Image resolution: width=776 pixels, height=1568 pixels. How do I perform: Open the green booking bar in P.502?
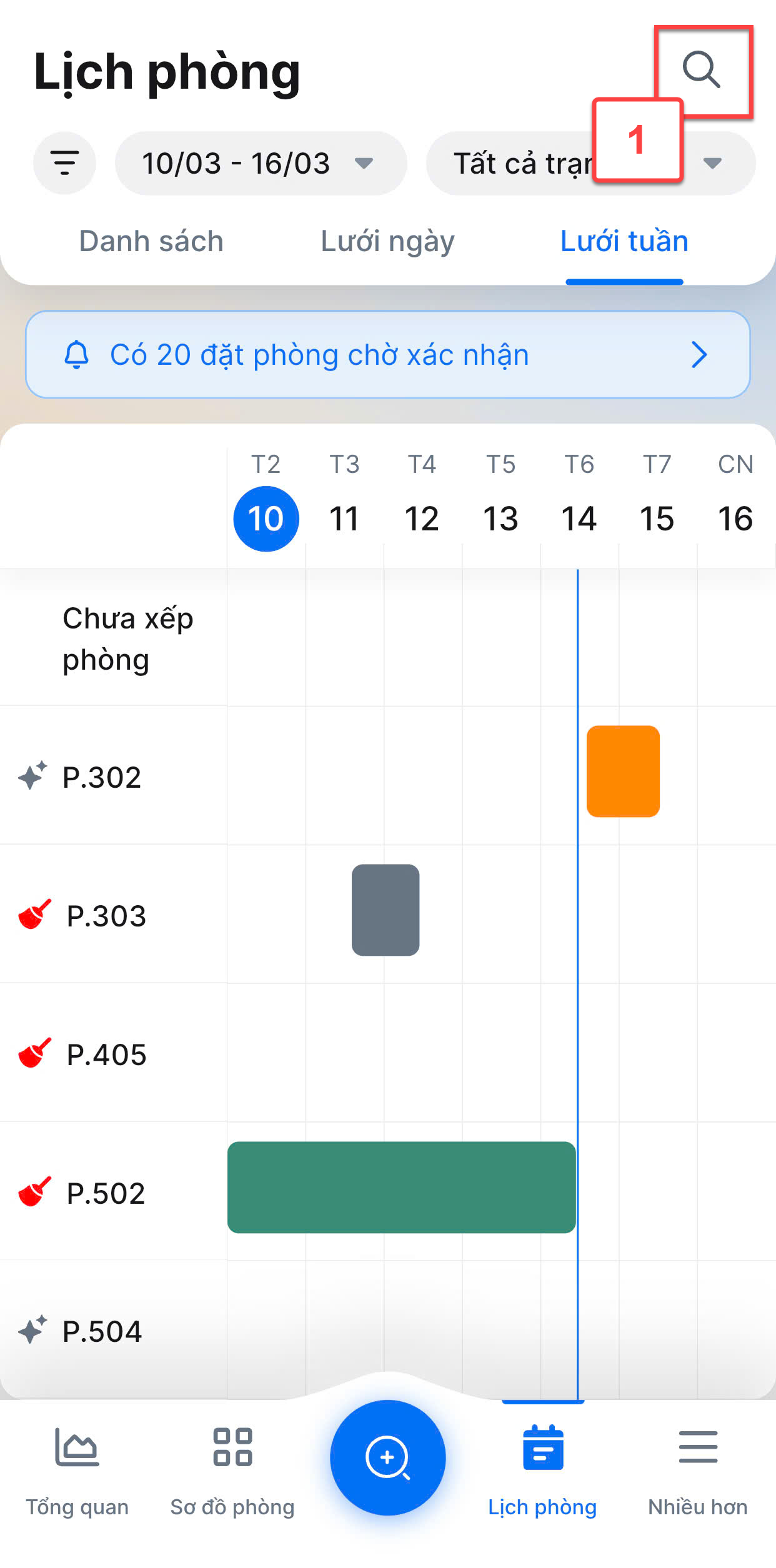(x=401, y=1187)
